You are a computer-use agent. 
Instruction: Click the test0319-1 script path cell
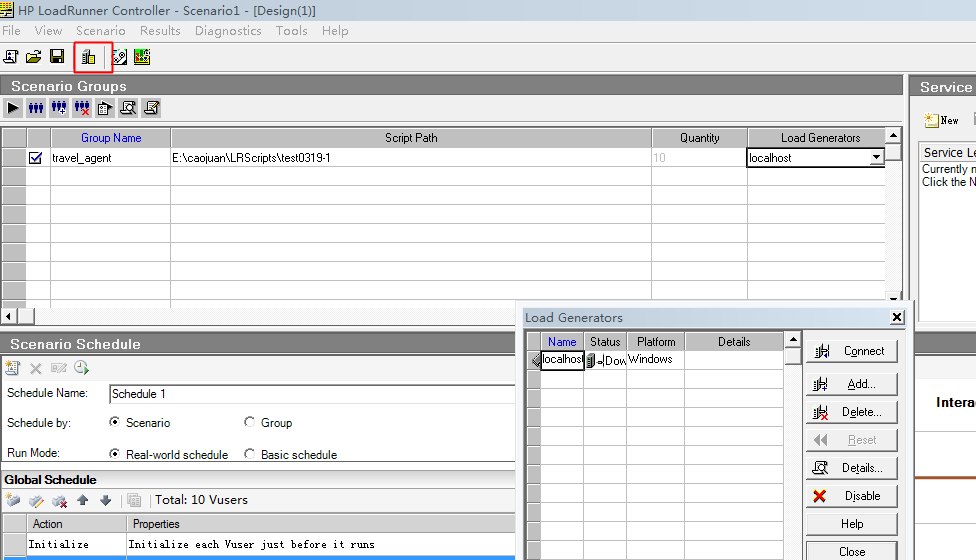point(411,158)
